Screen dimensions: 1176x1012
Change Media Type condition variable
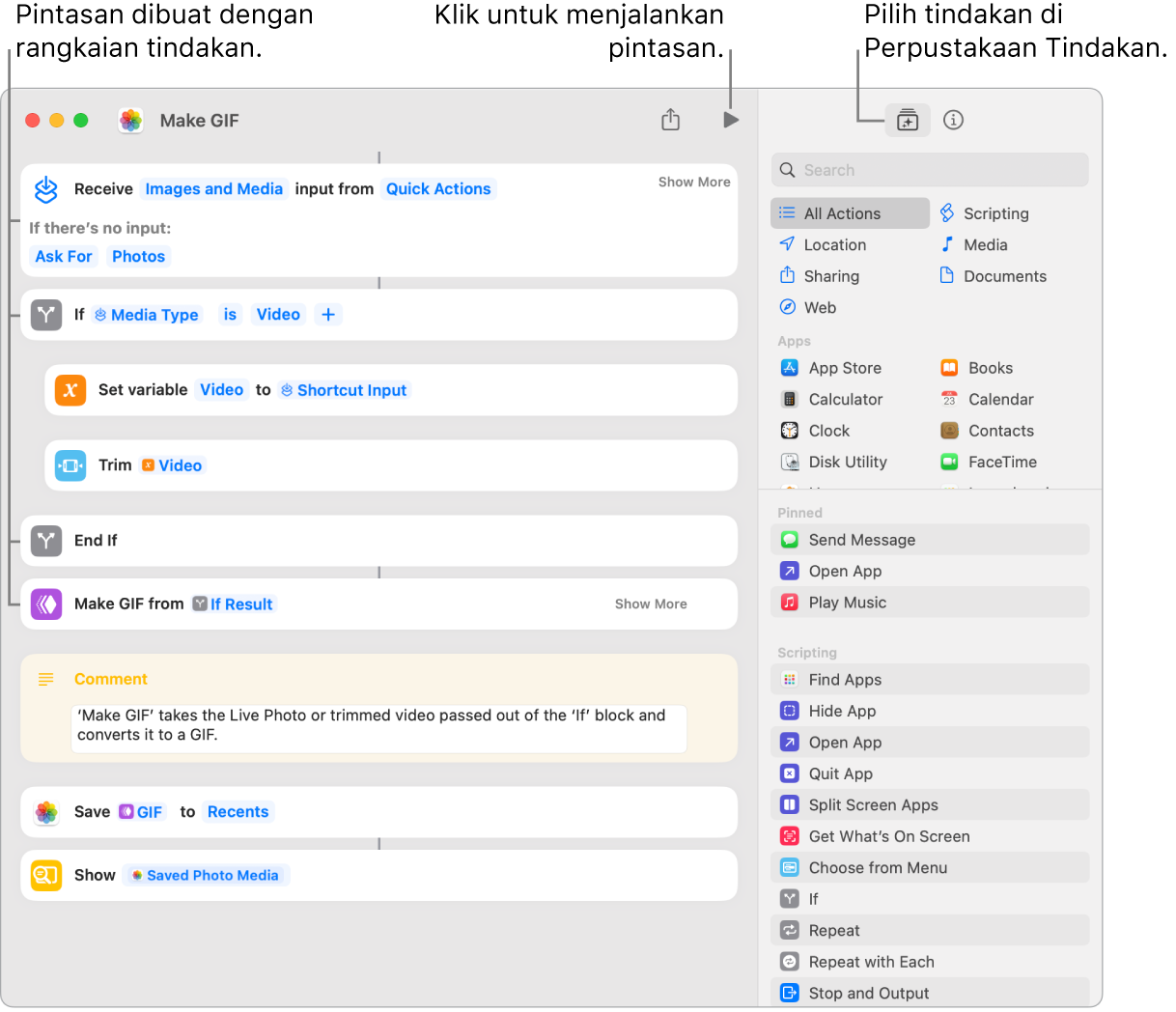(147, 315)
